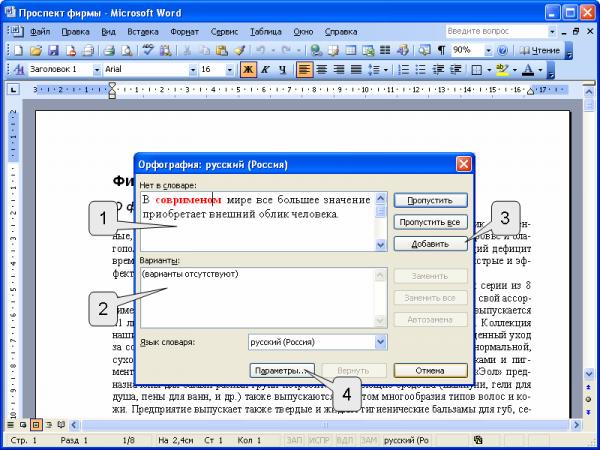Viewport: 600px width, 450px height.
Task: Create a new blank document
Action: [18, 51]
